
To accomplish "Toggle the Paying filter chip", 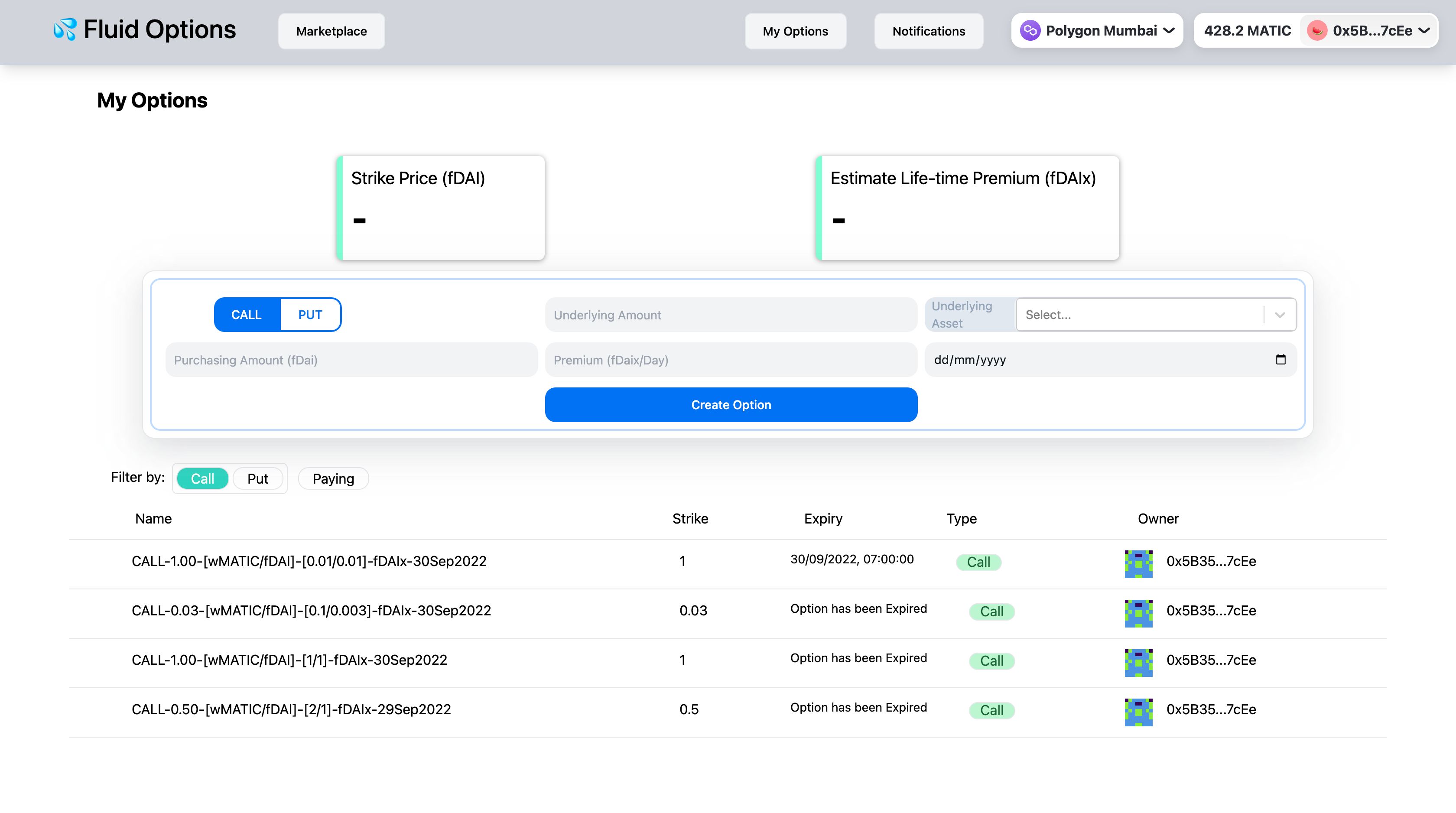I will click(x=334, y=478).
